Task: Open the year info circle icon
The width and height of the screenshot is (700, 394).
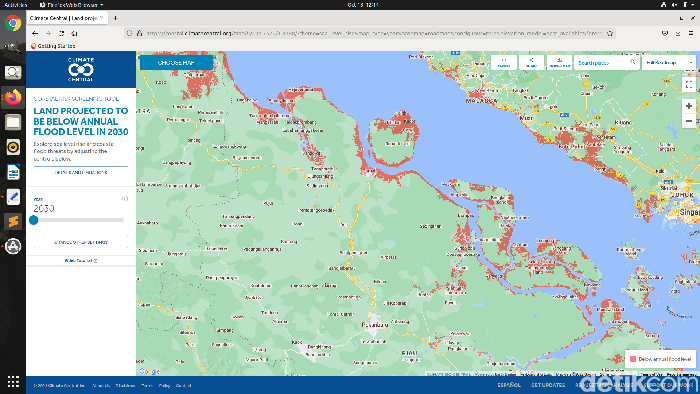Action: click(125, 199)
